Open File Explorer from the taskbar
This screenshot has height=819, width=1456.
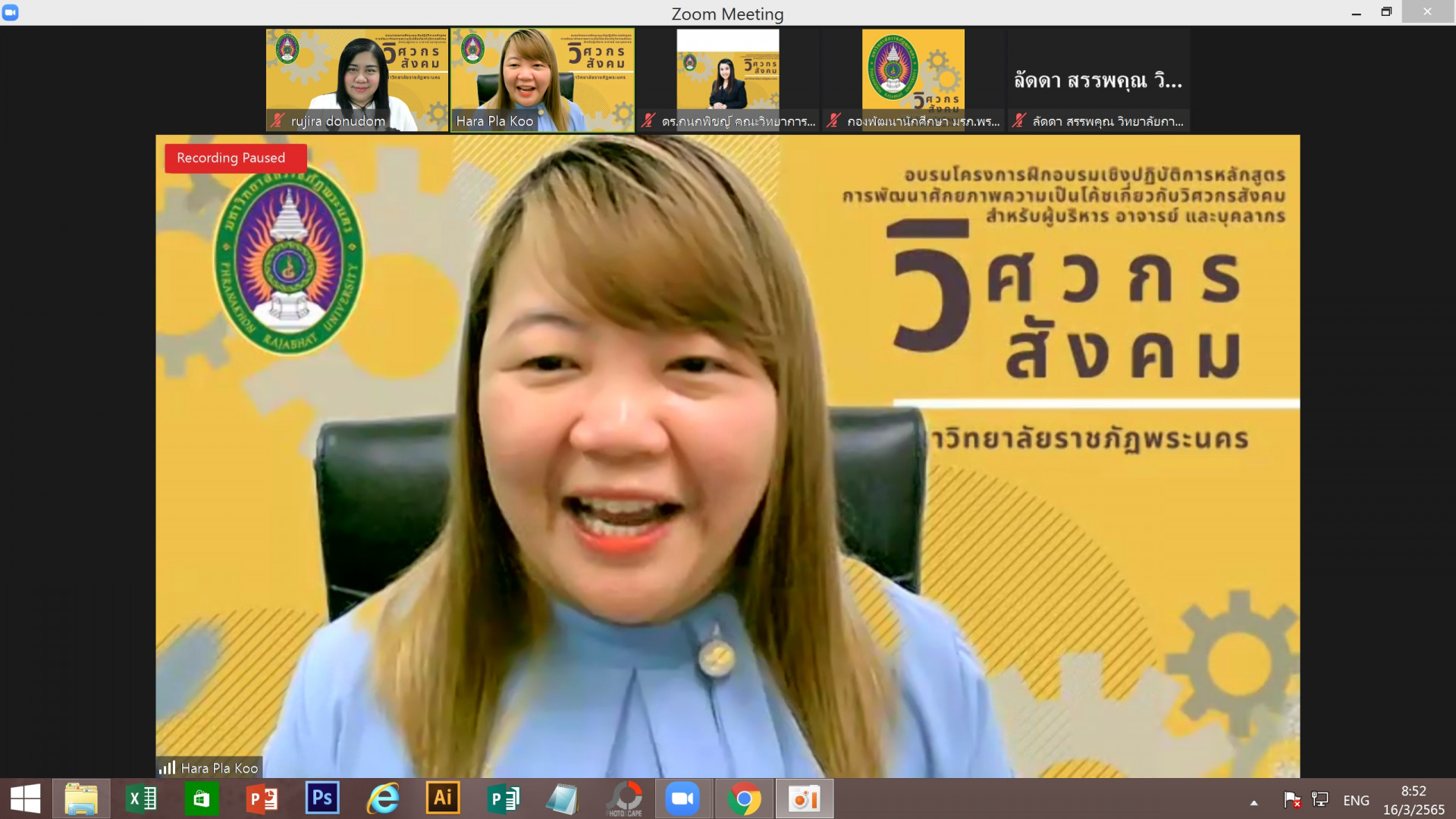(x=81, y=799)
